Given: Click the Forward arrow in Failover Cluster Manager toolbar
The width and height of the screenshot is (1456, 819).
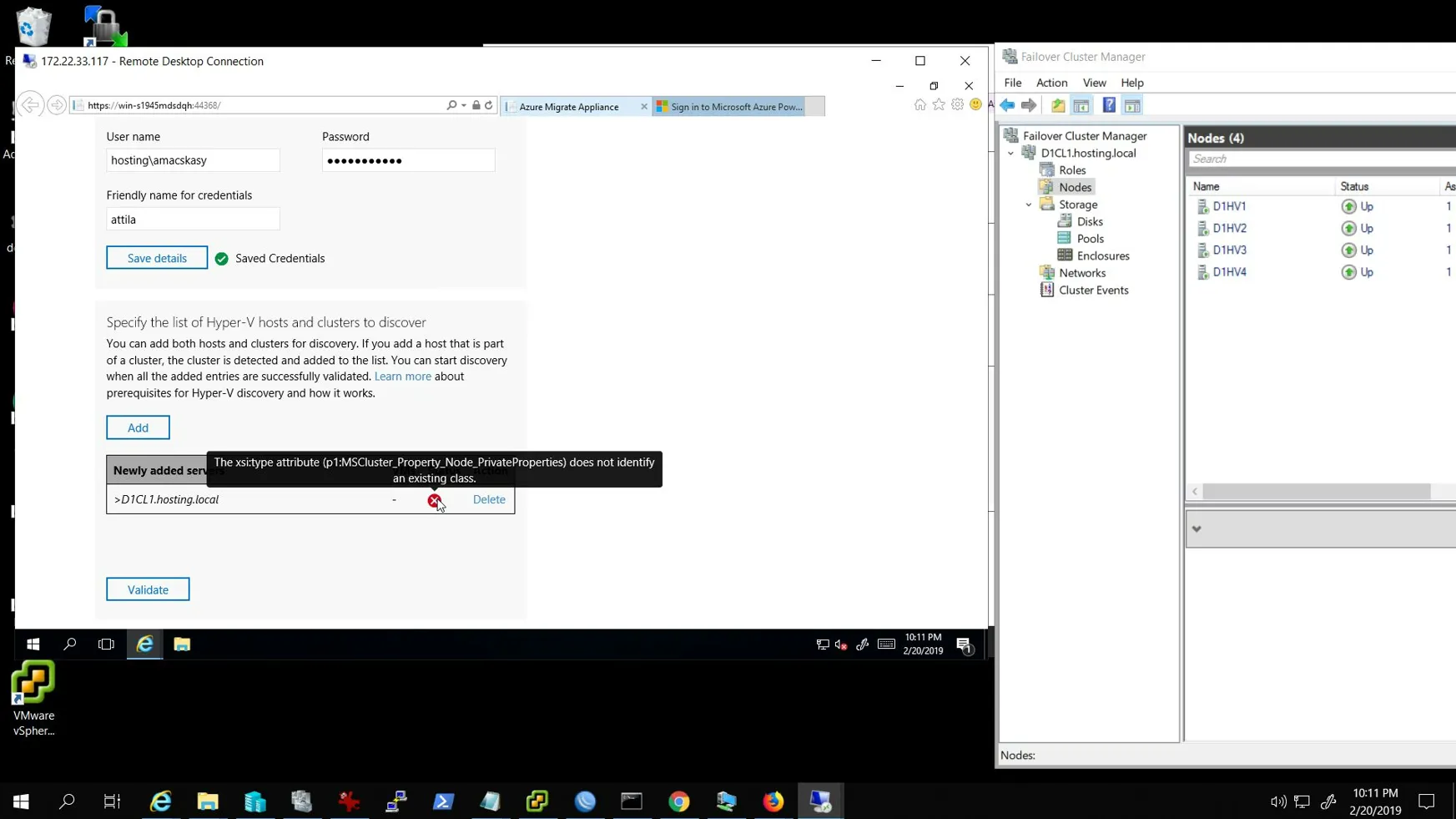Looking at the screenshot, I should point(1029,105).
